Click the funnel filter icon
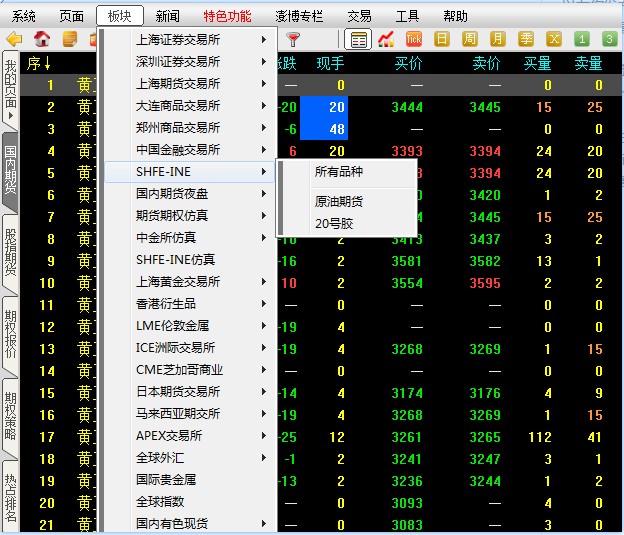This screenshot has width=624, height=535. [293, 39]
